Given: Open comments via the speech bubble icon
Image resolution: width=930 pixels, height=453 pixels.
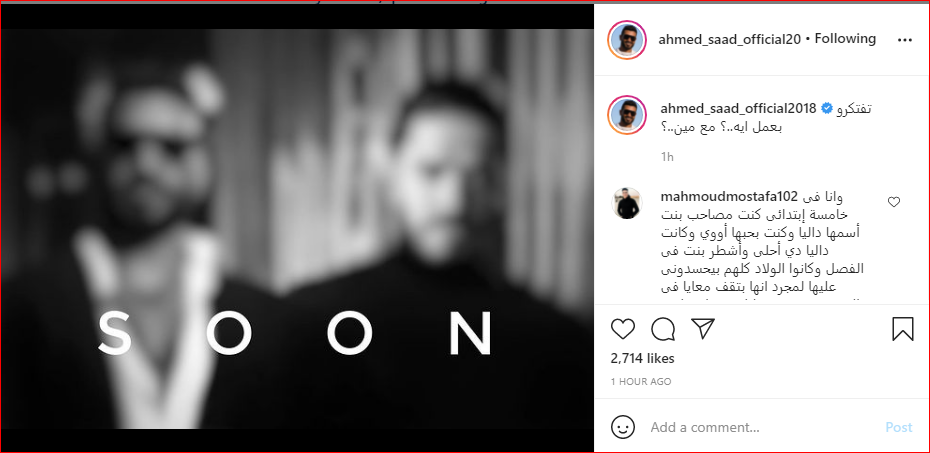Looking at the screenshot, I should click(663, 328).
